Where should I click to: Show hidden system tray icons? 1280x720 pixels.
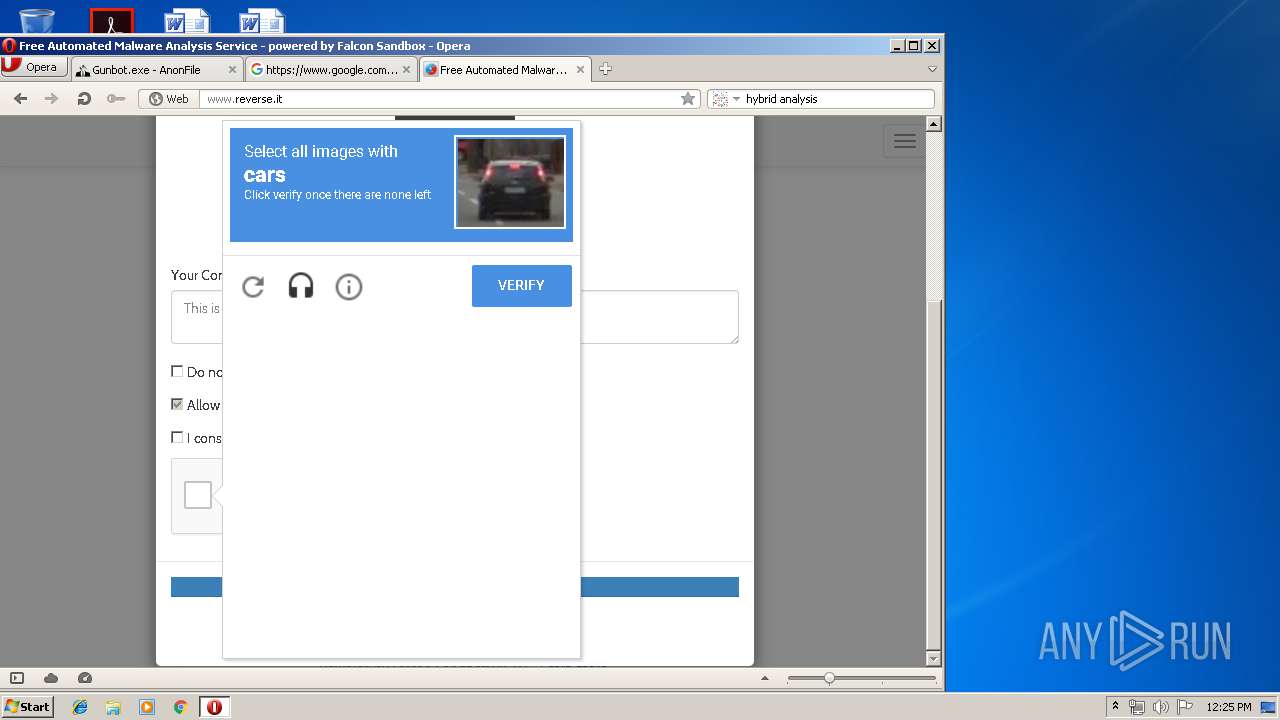click(x=1115, y=706)
